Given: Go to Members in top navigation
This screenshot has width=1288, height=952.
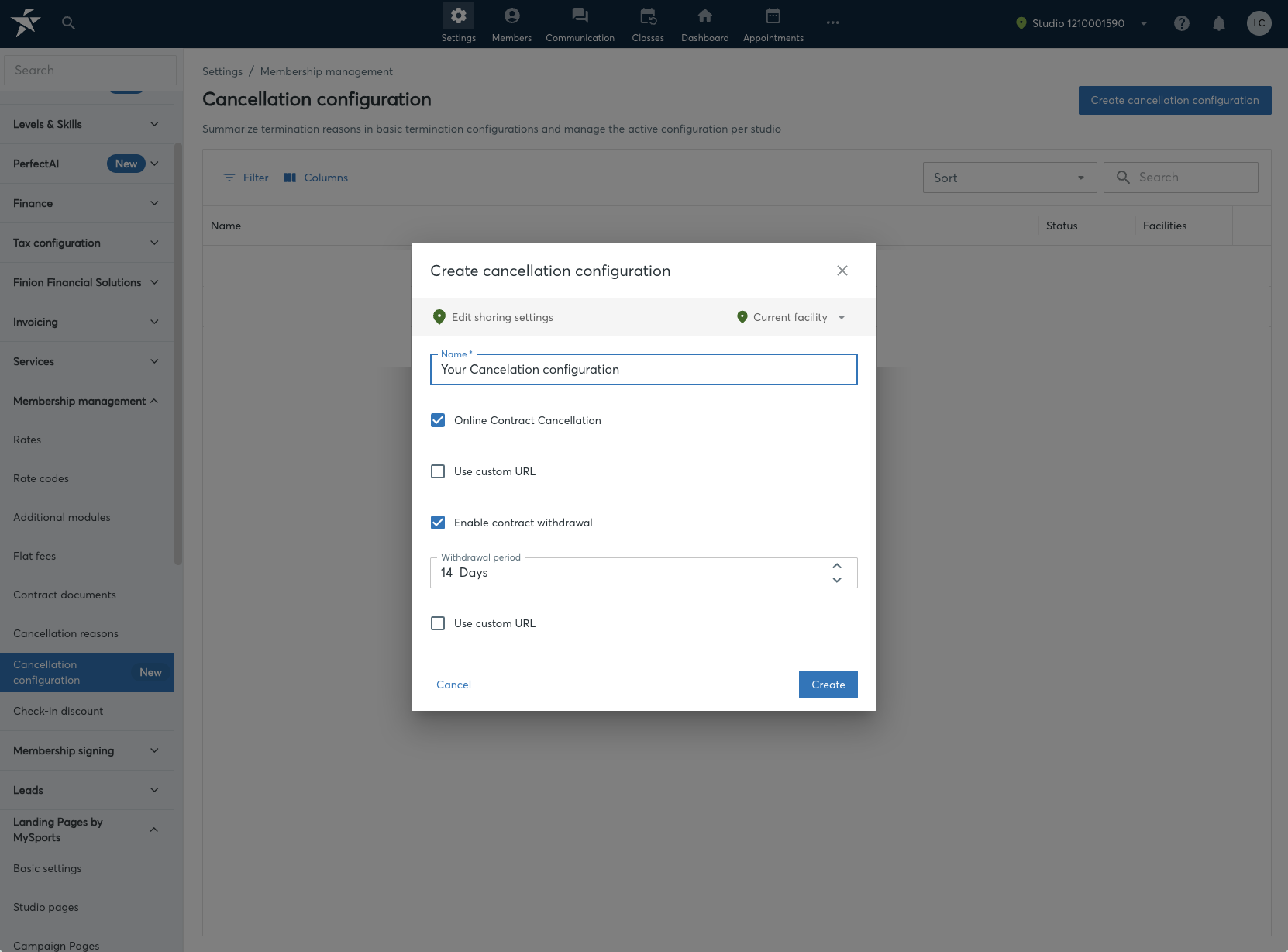Looking at the screenshot, I should click(x=511, y=23).
